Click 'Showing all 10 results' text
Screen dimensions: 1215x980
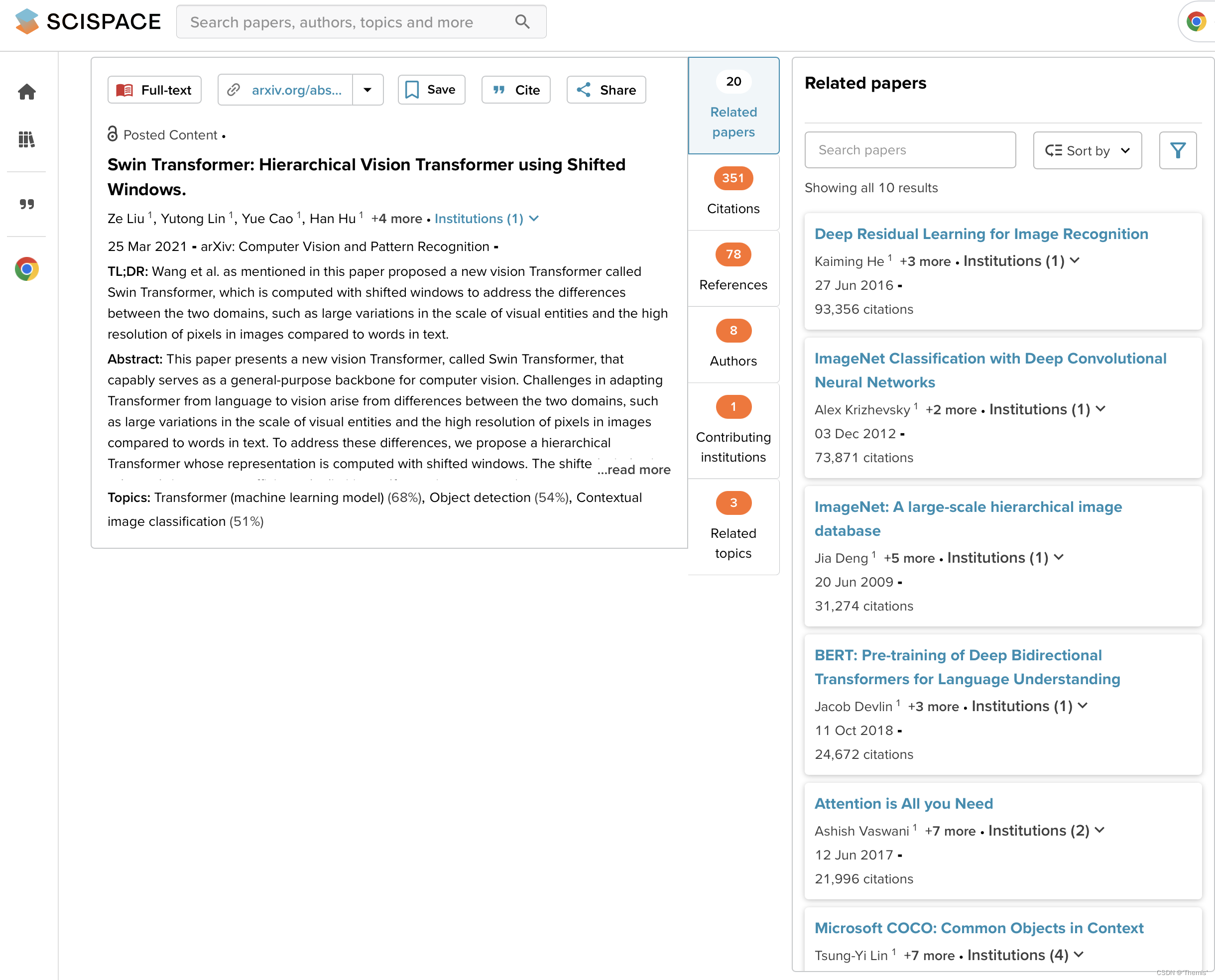pos(871,188)
